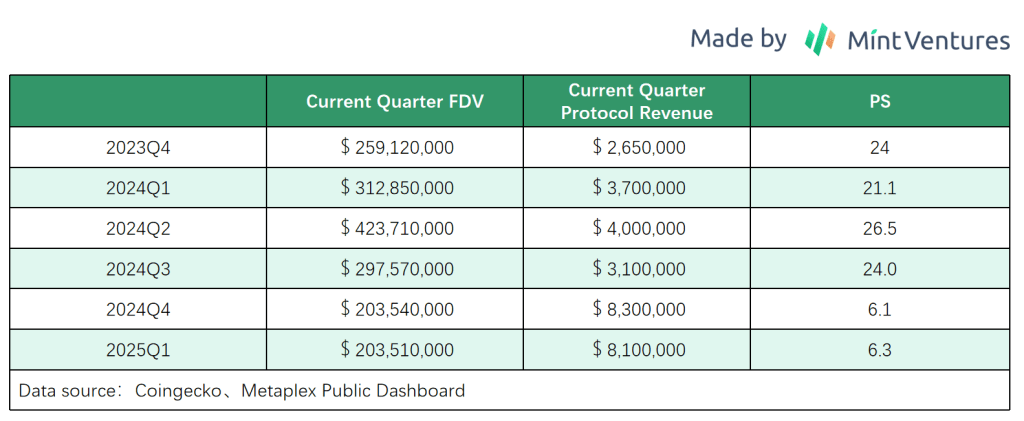
Task: Click the $ 259,120,000 FDV value
Action: [x=397, y=148]
